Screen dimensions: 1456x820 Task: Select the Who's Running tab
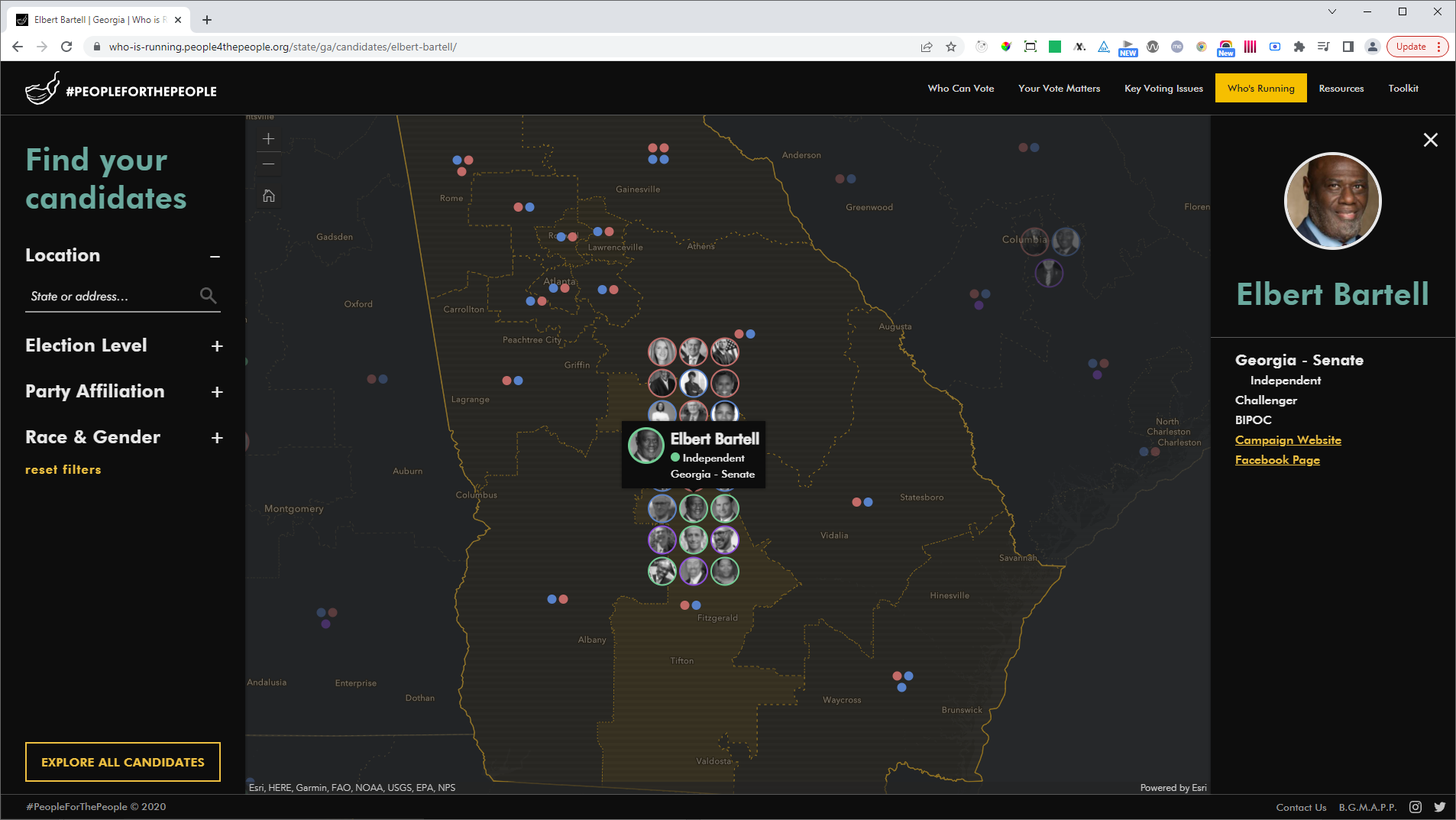click(x=1260, y=89)
